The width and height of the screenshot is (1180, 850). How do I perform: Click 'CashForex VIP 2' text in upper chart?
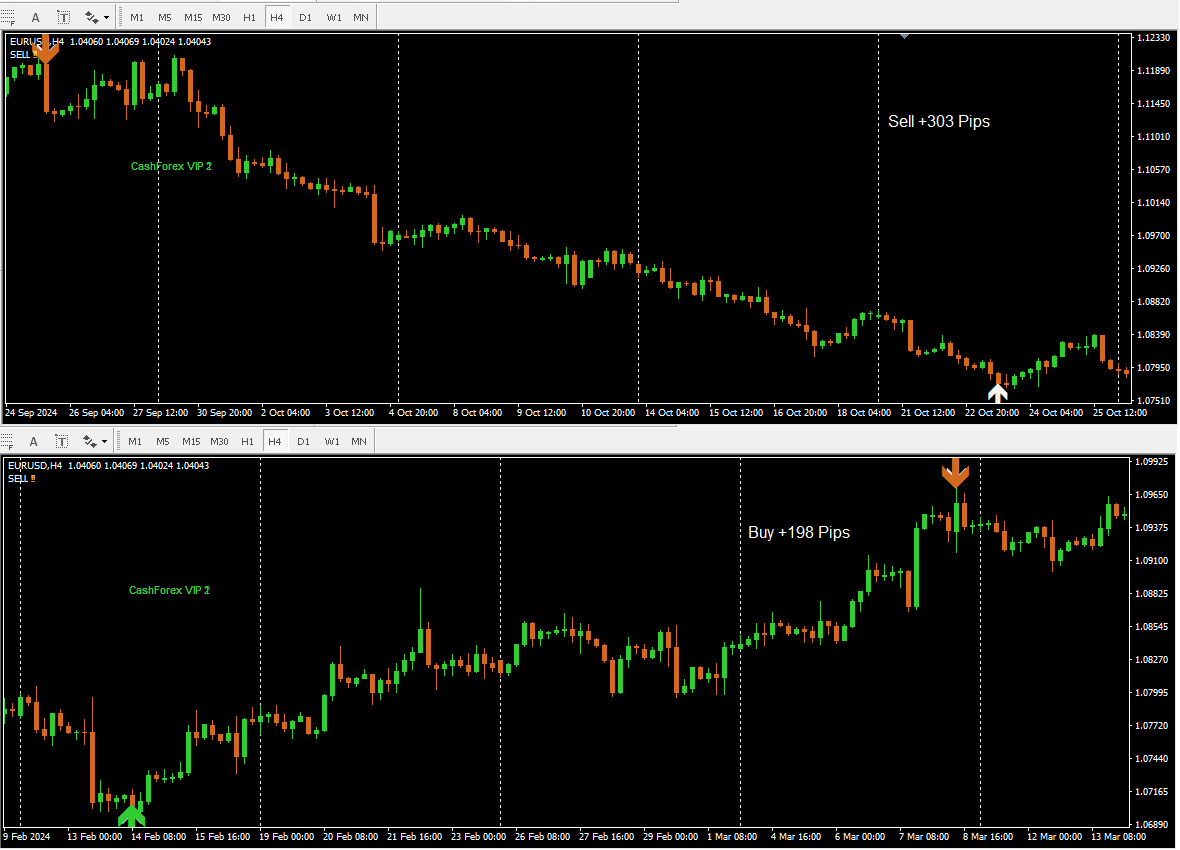click(x=172, y=166)
